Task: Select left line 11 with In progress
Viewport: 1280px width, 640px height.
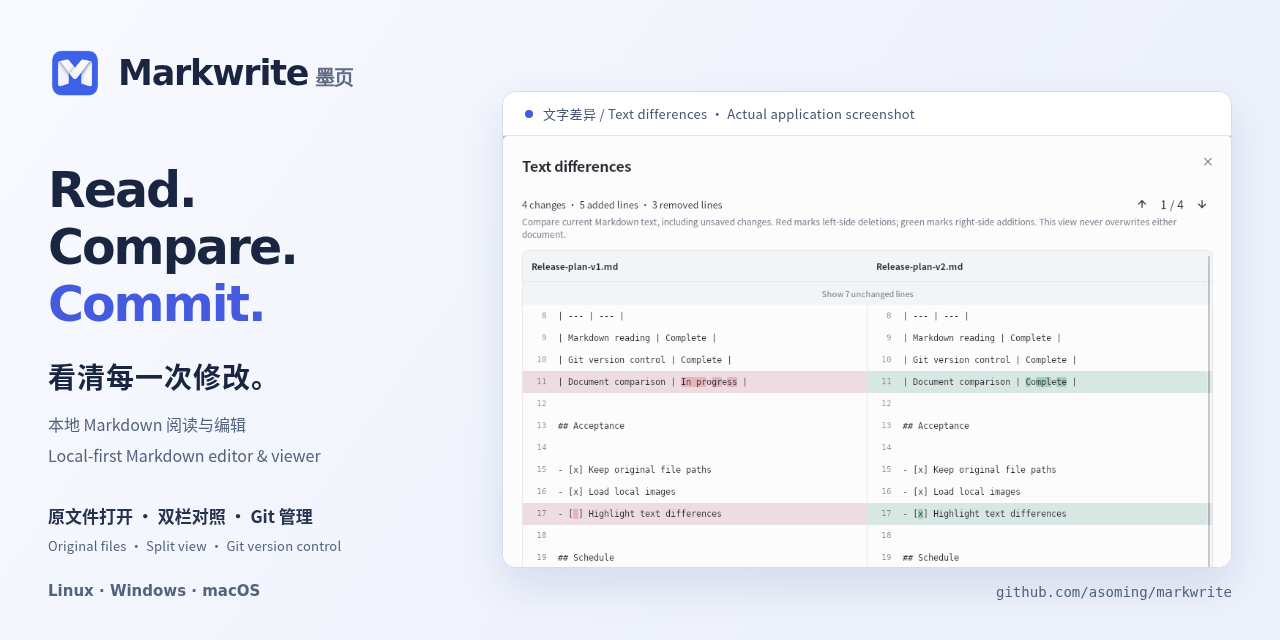Action: pos(695,382)
